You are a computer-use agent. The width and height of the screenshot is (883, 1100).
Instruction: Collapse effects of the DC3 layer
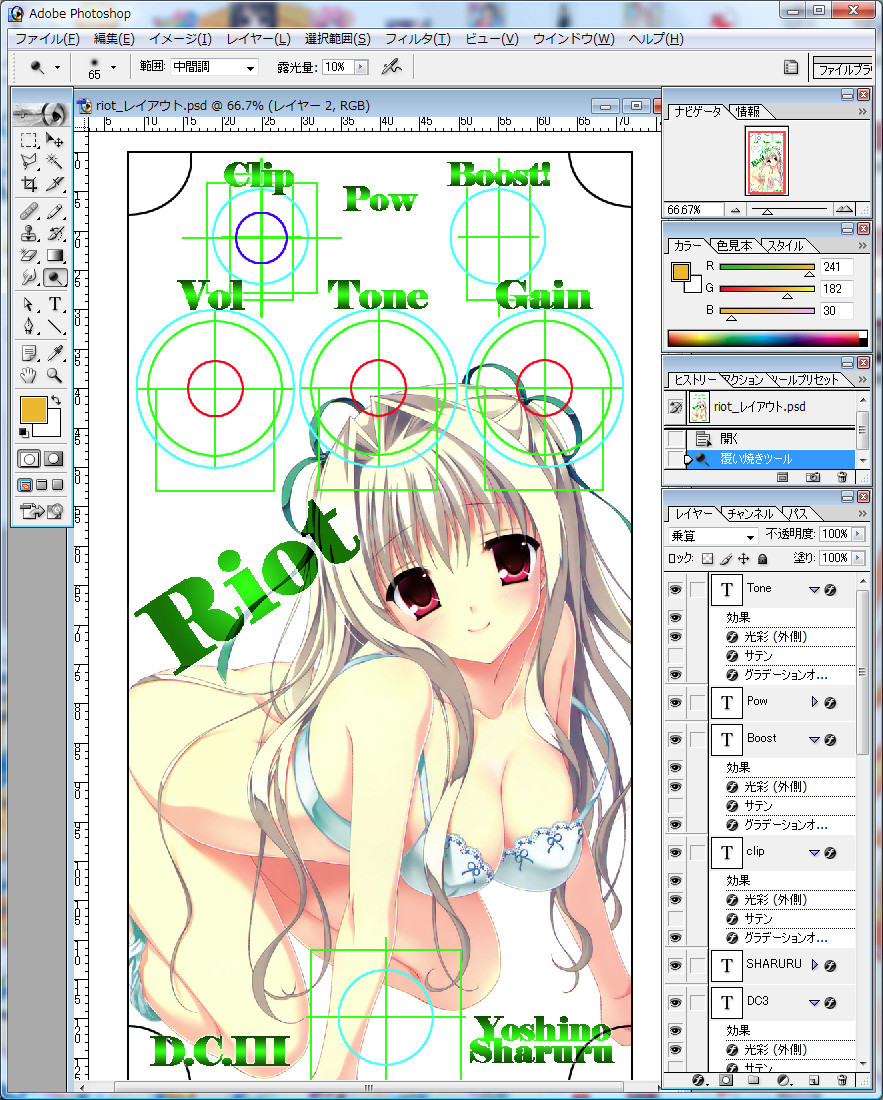coord(814,1003)
